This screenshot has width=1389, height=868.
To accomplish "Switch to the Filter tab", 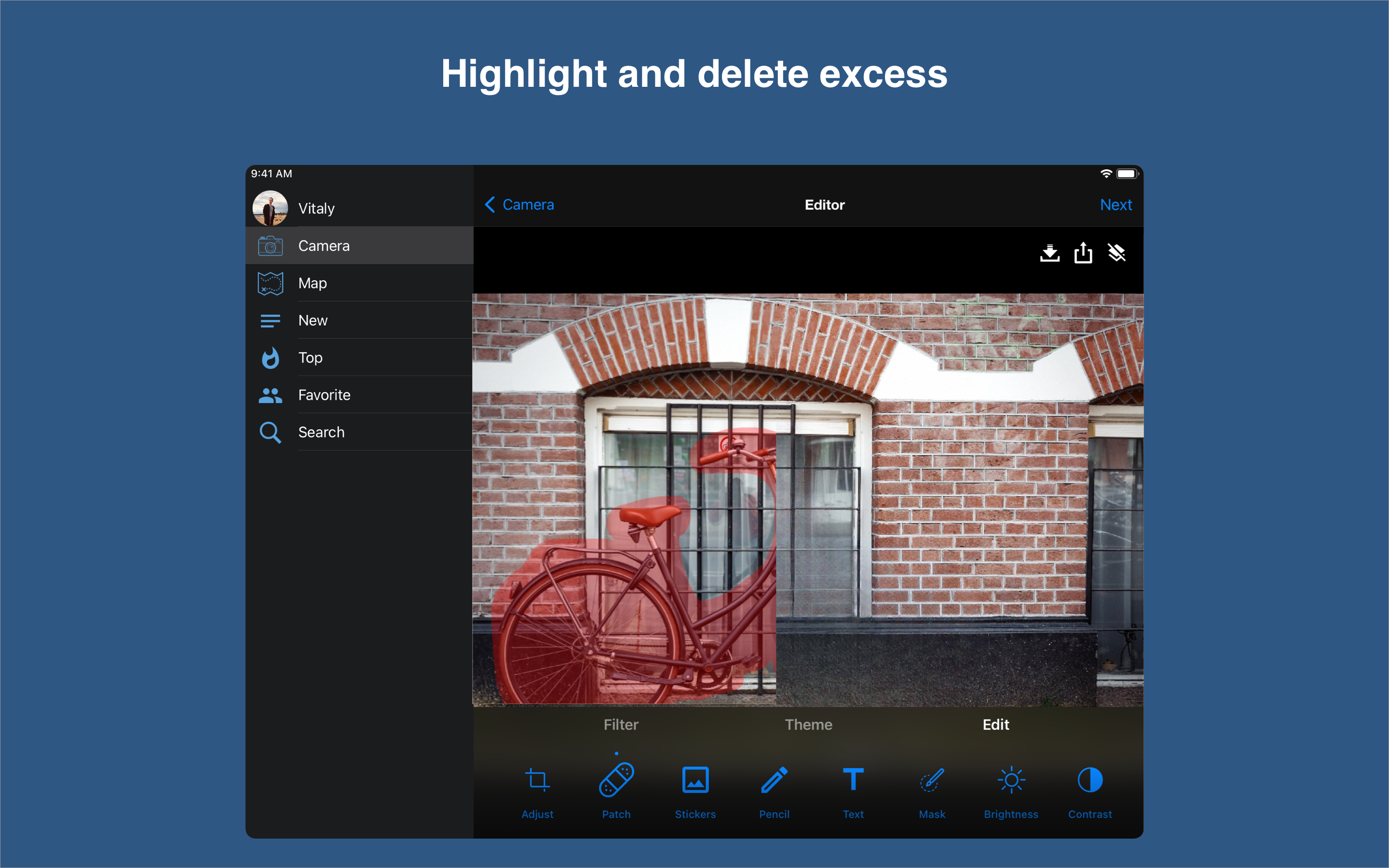I will click(x=620, y=724).
